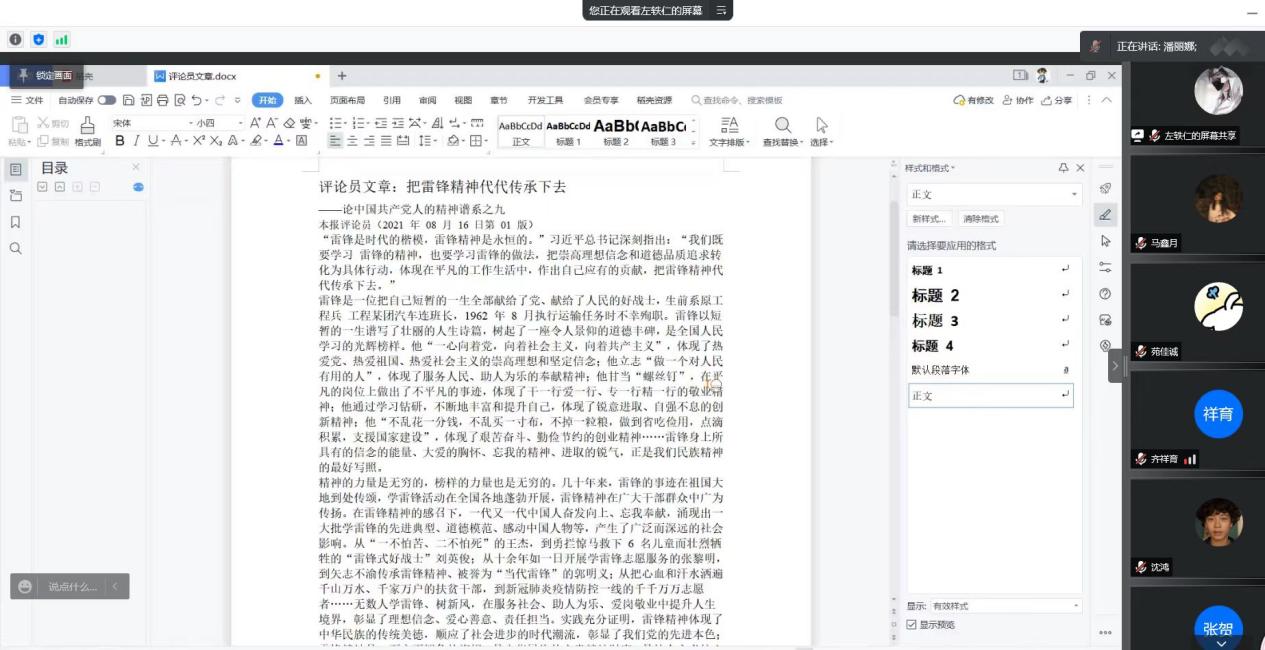Click the Find and Replace magnifier icon
This screenshot has height=650, width=1265.
[783, 125]
